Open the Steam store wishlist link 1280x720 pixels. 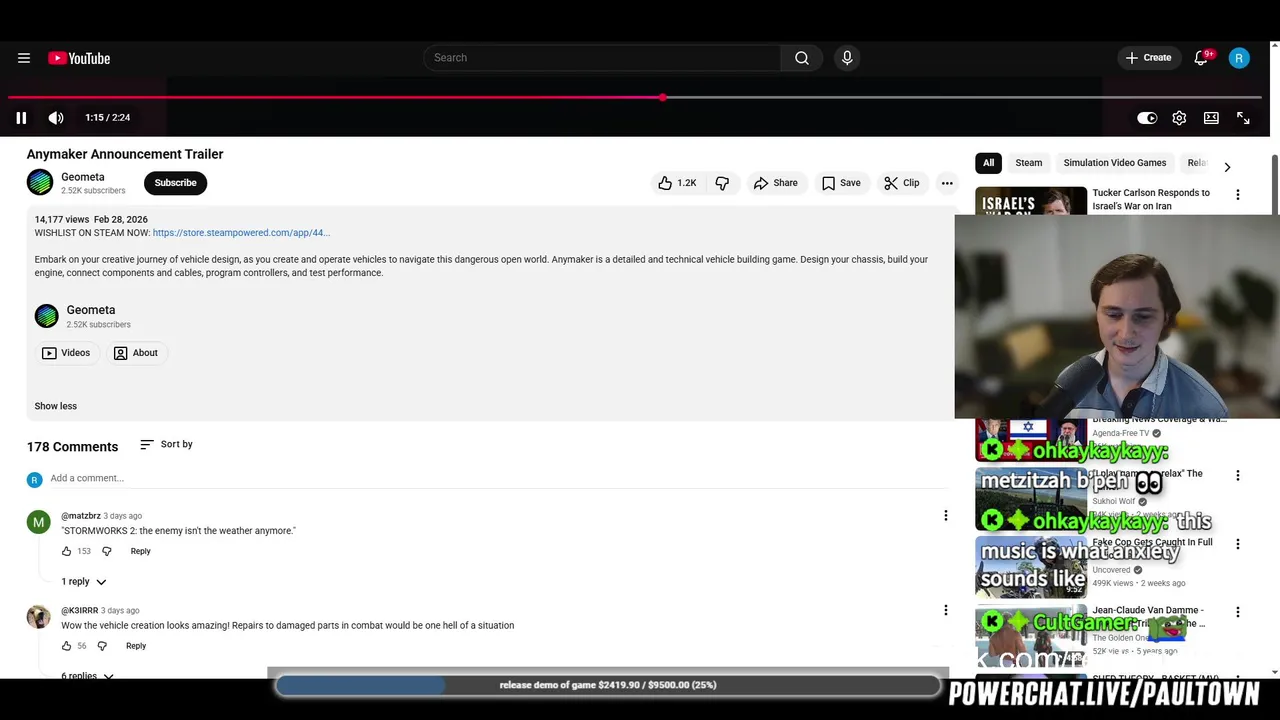tap(241, 233)
